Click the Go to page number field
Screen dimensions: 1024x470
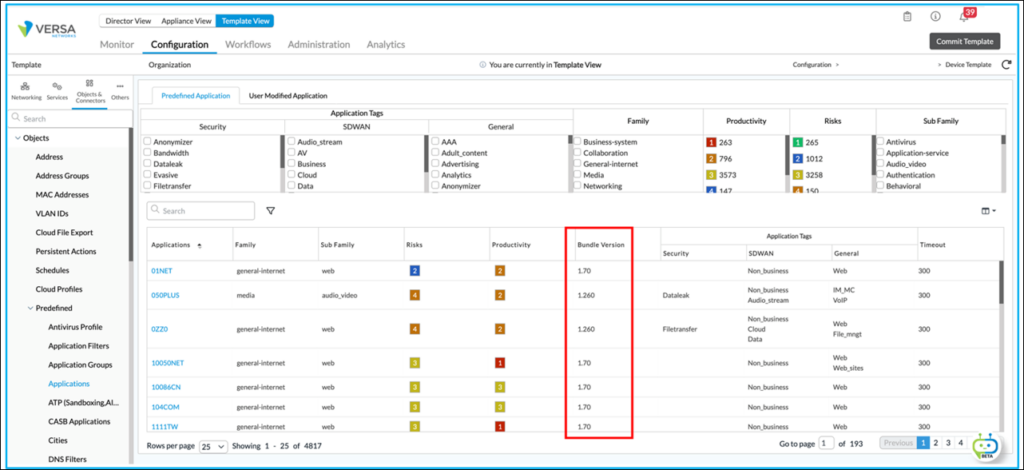click(x=826, y=443)
